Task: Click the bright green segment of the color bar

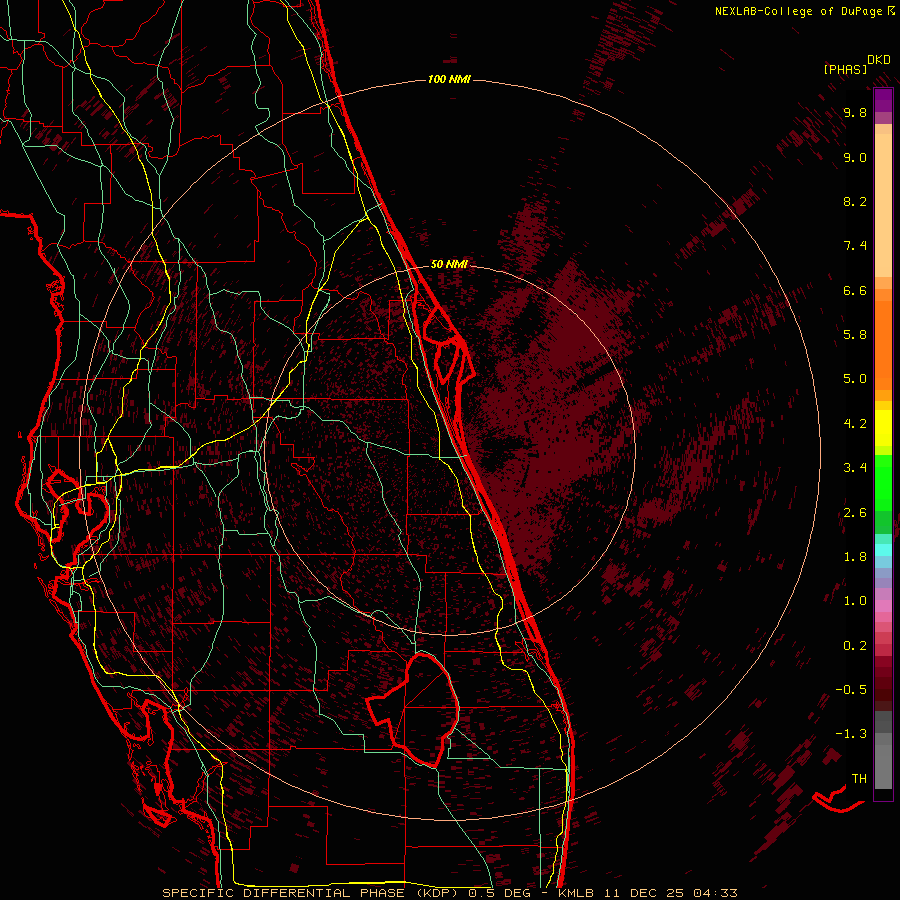Action: pos(883,483)
